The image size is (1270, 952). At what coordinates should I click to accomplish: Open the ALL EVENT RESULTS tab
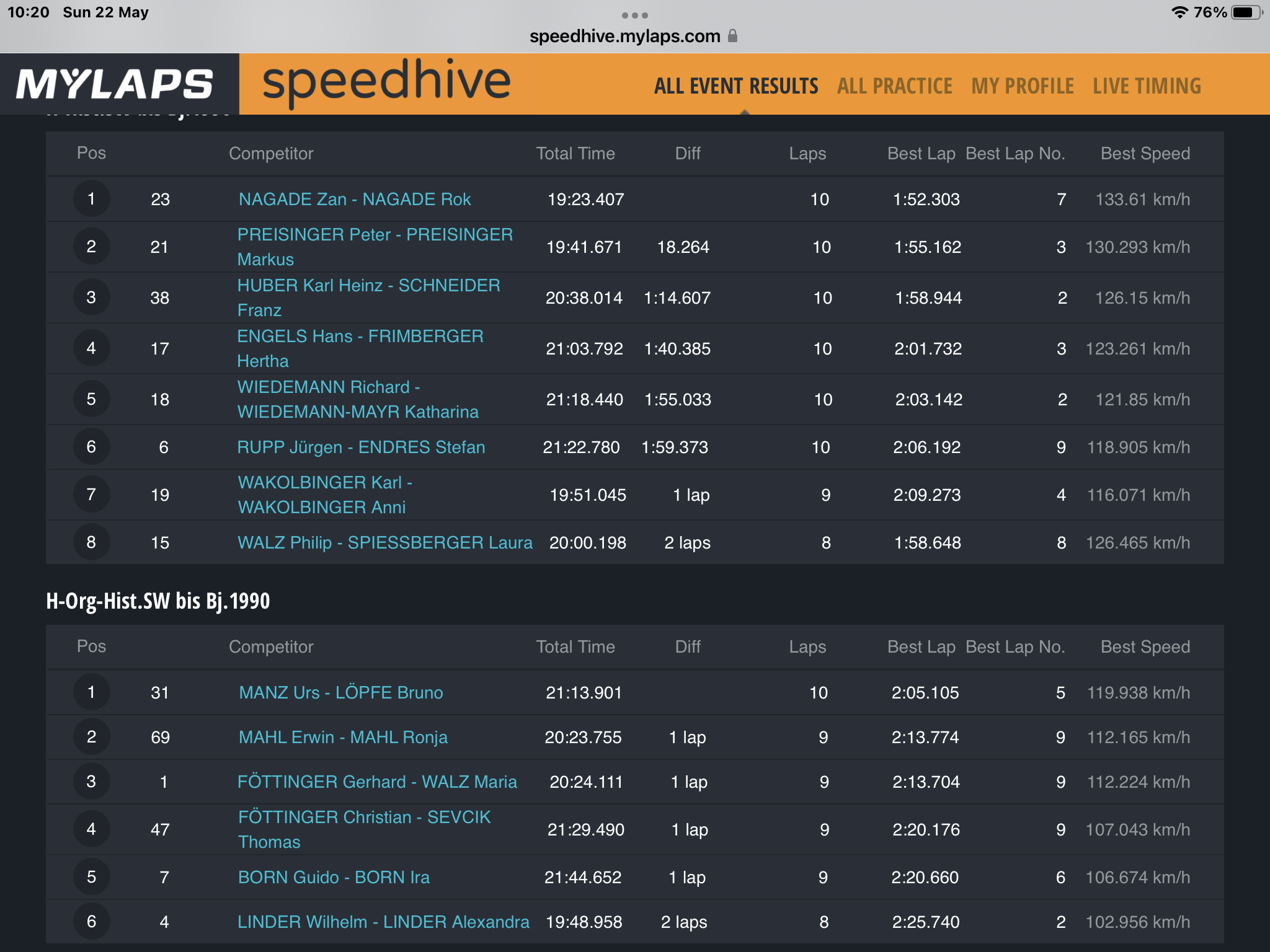point(736,86)
